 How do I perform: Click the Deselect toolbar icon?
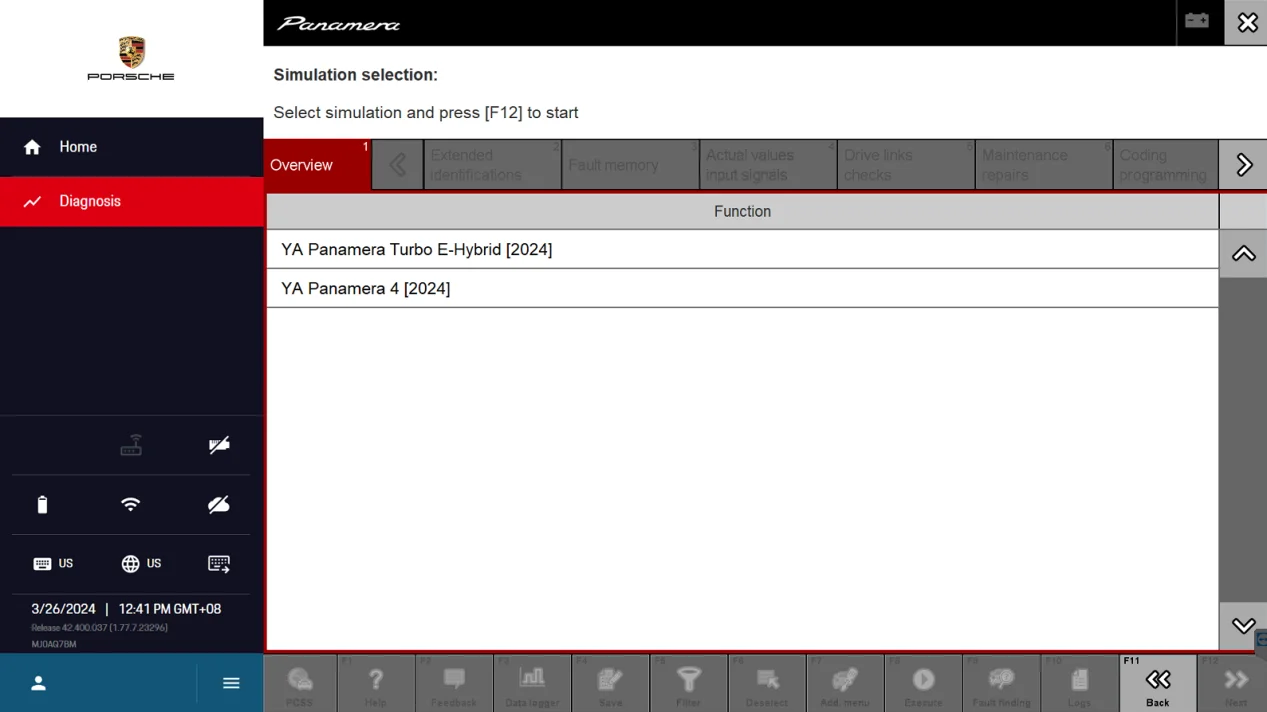click(767, 684)
